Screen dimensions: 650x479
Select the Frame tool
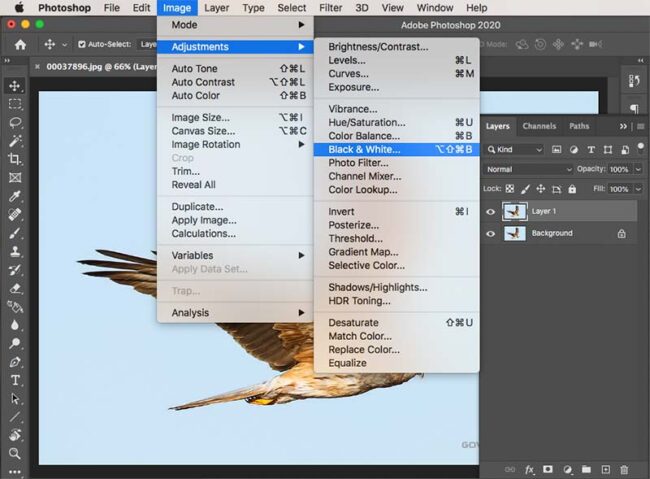pos(15,177)
